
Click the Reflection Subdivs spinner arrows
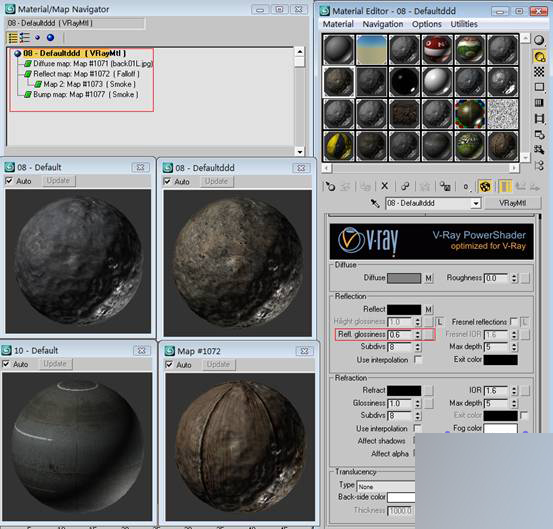click(418, 347)
